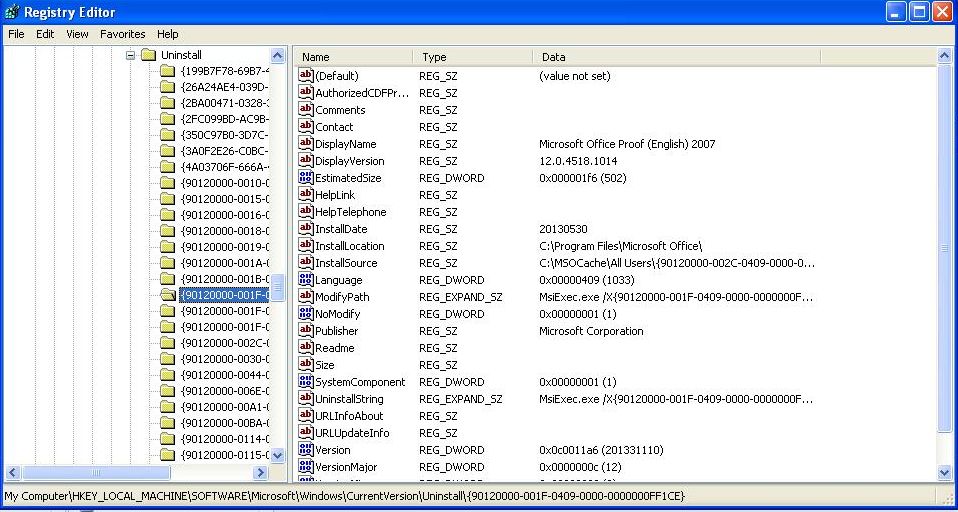
Task: Click the HelpLink string value icon
Action: (x=305, y=195)
